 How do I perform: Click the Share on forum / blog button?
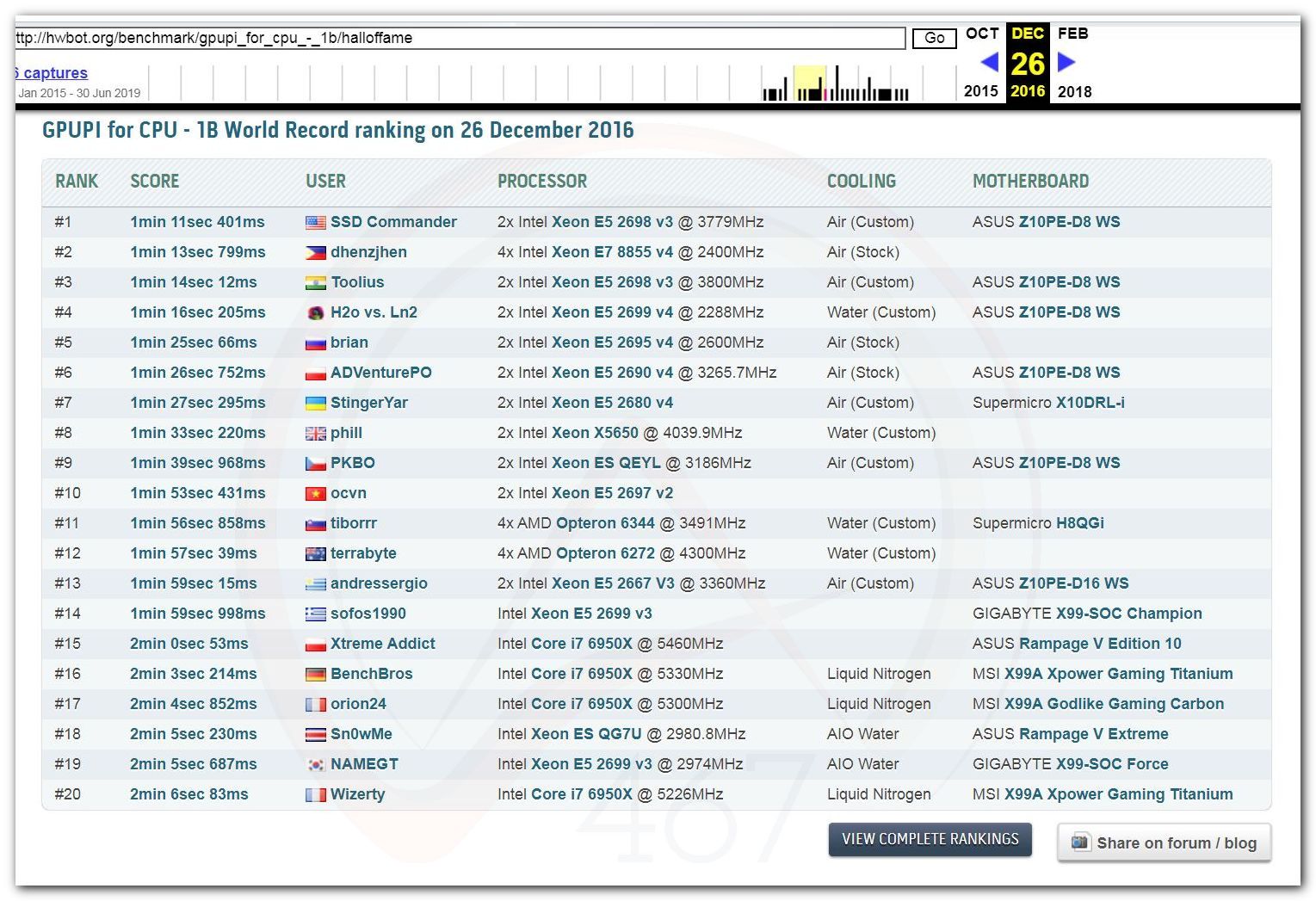coord(1164,842)
